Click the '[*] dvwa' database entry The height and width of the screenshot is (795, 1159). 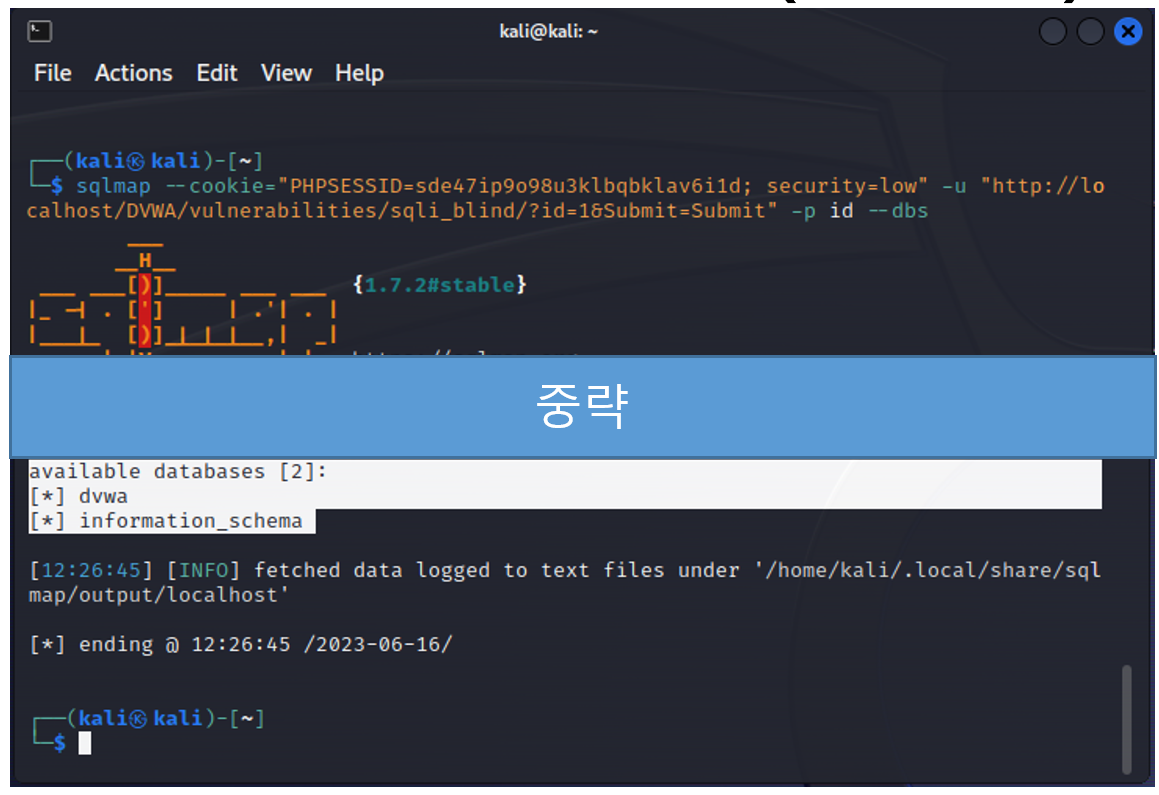[x=78, y=496]
